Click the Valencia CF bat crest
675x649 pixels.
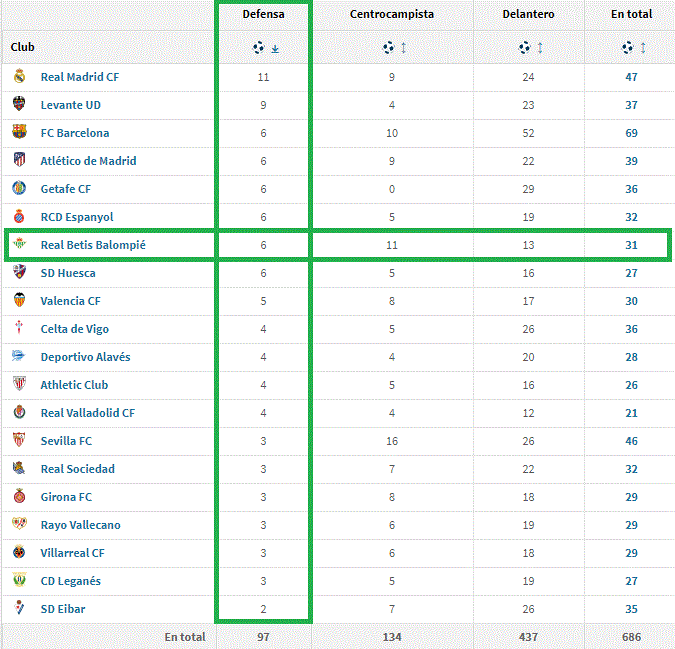point(19,301)
